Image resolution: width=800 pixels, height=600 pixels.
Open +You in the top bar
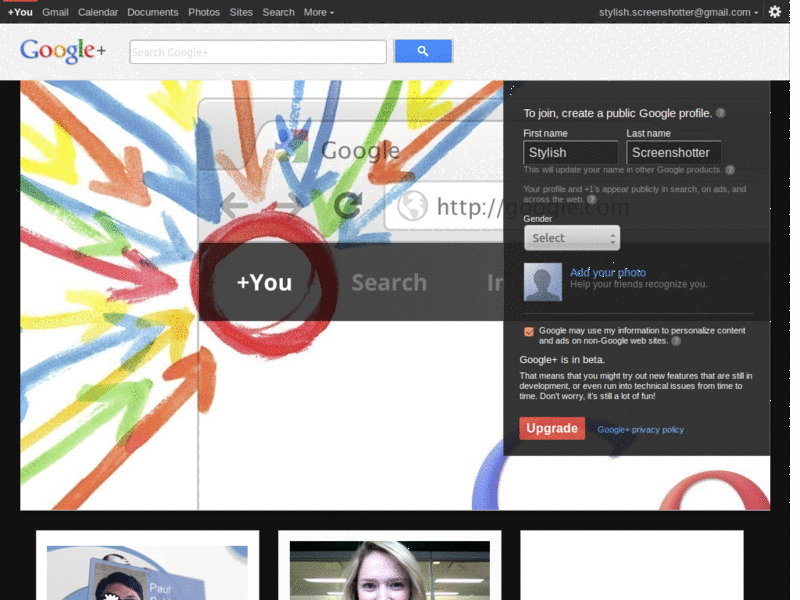pyautogui.click(x=20, y=12)
